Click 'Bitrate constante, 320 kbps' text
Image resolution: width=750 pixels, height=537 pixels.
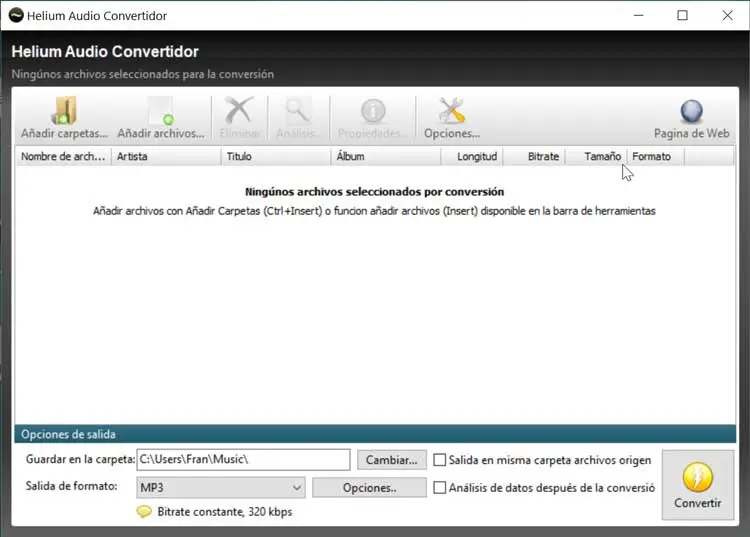pos(225,512)
